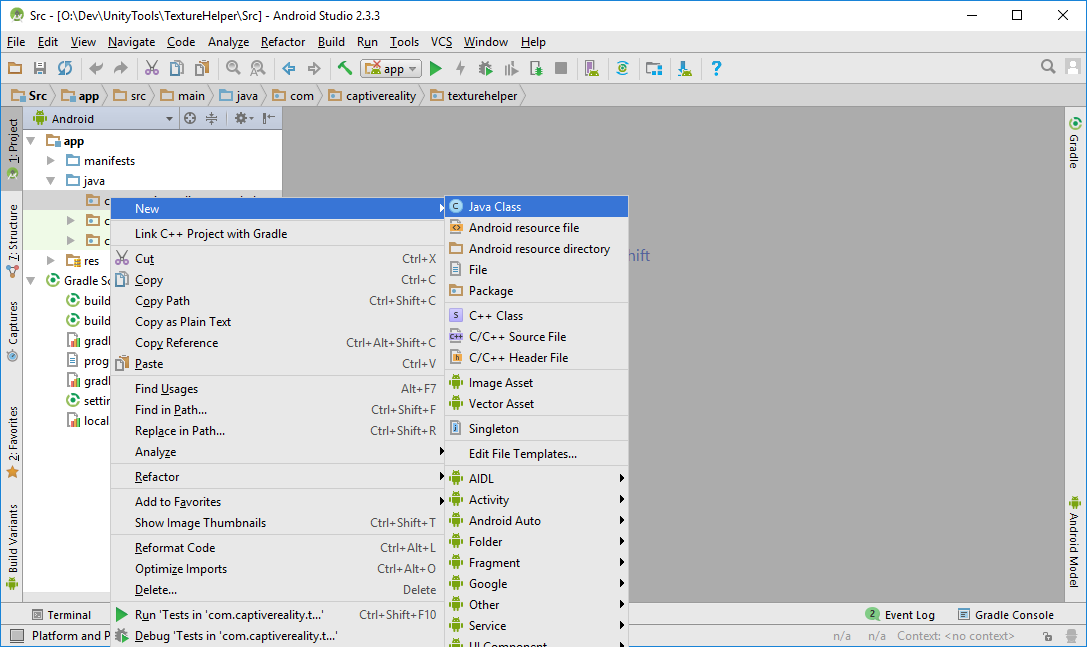
Task: Open the Event Log tool window button
Action: tap(900, 615)
